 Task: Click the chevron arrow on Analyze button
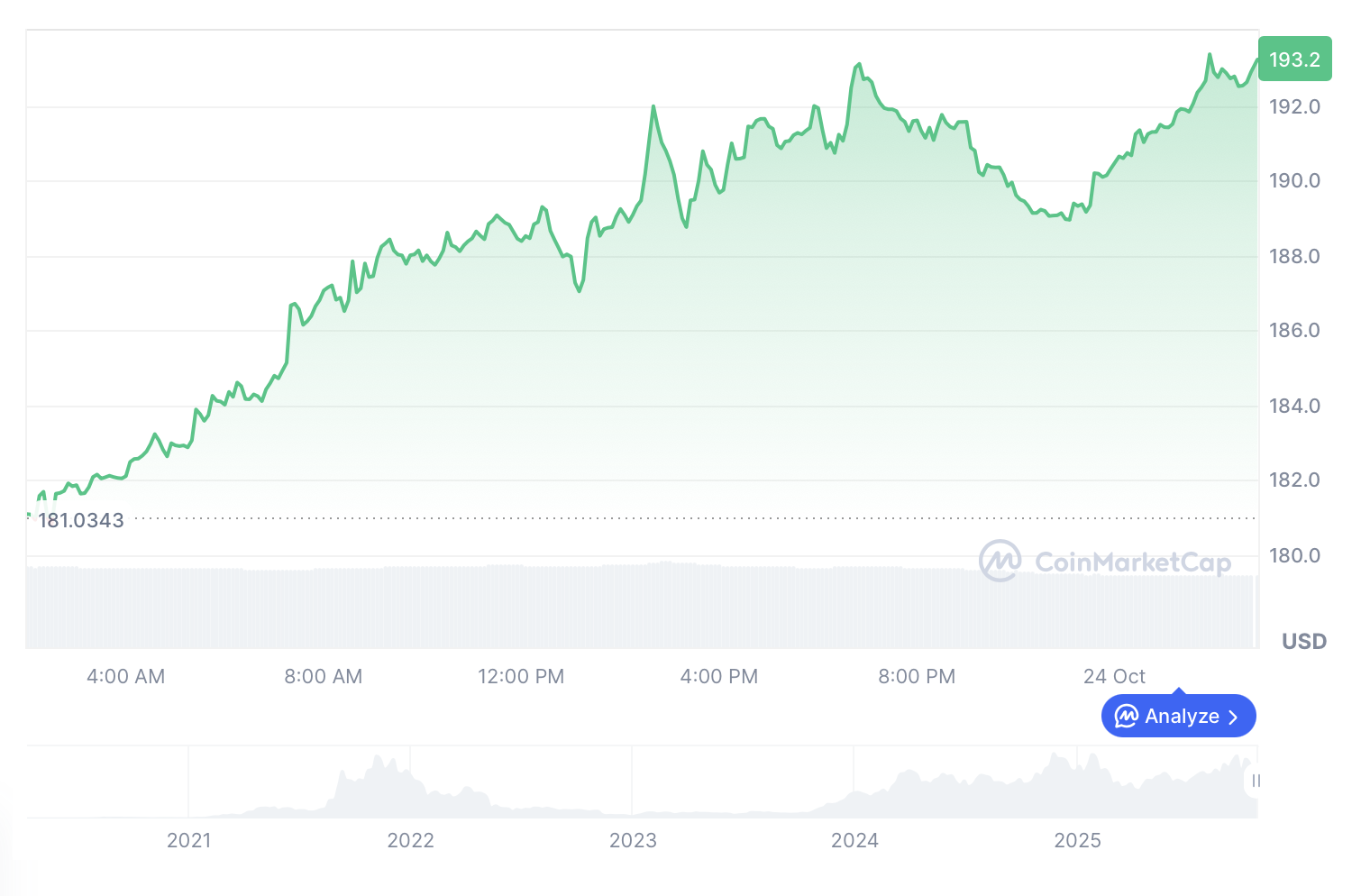1233,718
